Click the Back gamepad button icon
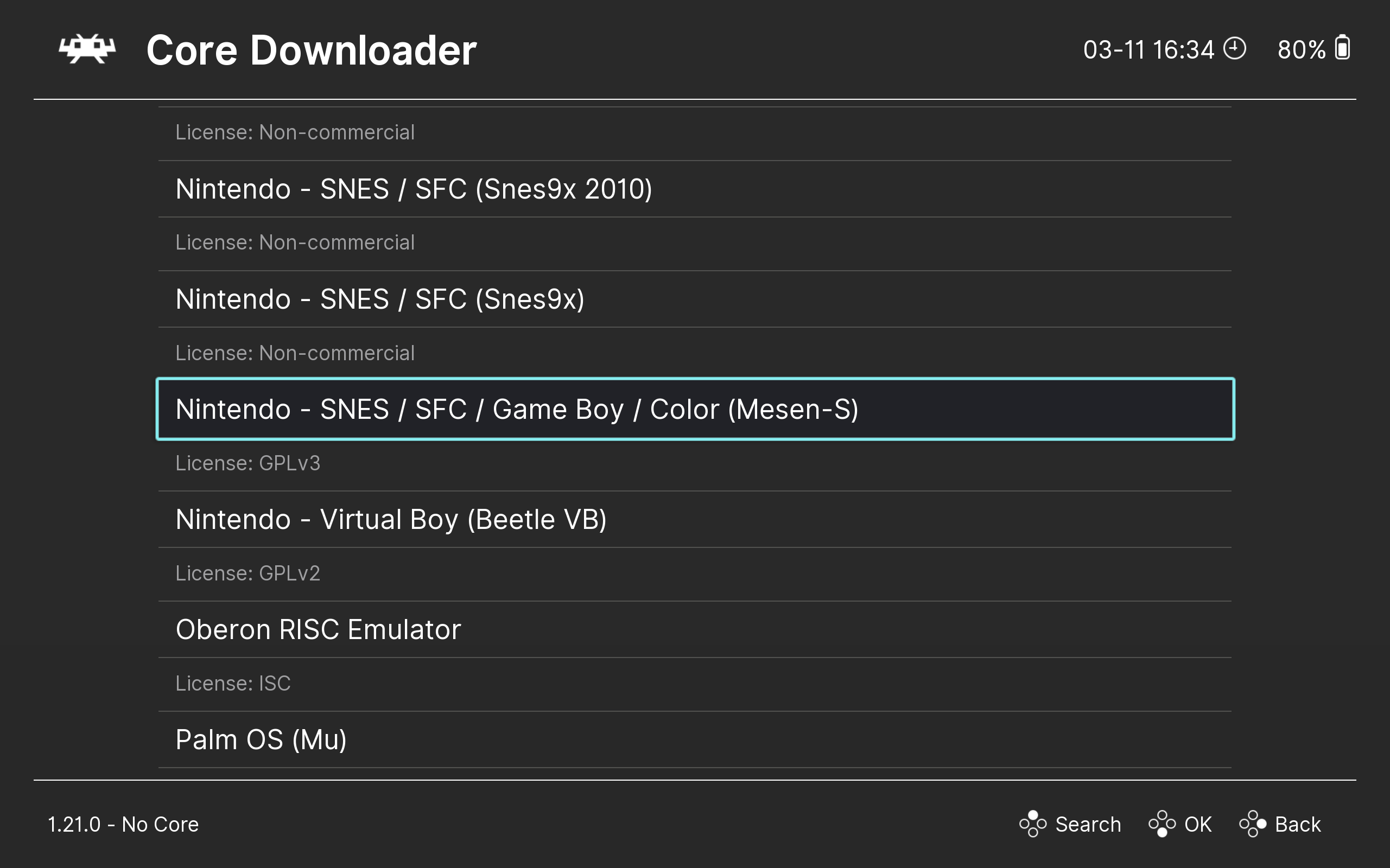 [x=1253, y=824]
